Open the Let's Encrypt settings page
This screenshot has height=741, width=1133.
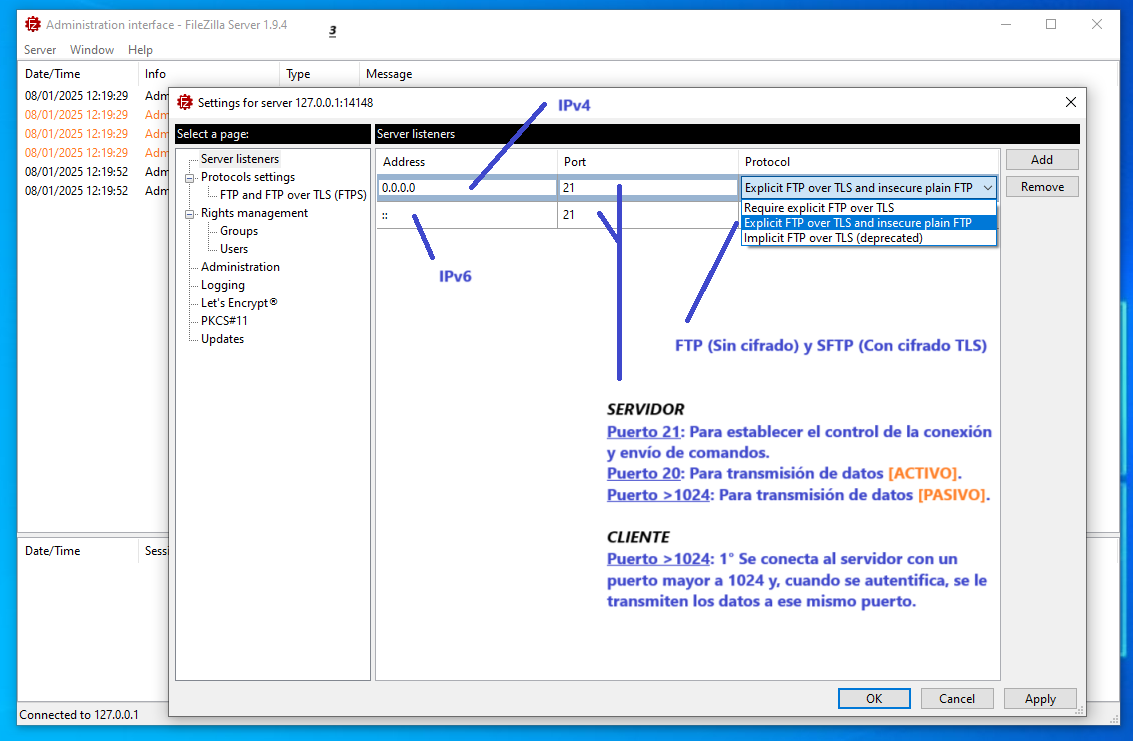tap(238, 303)
